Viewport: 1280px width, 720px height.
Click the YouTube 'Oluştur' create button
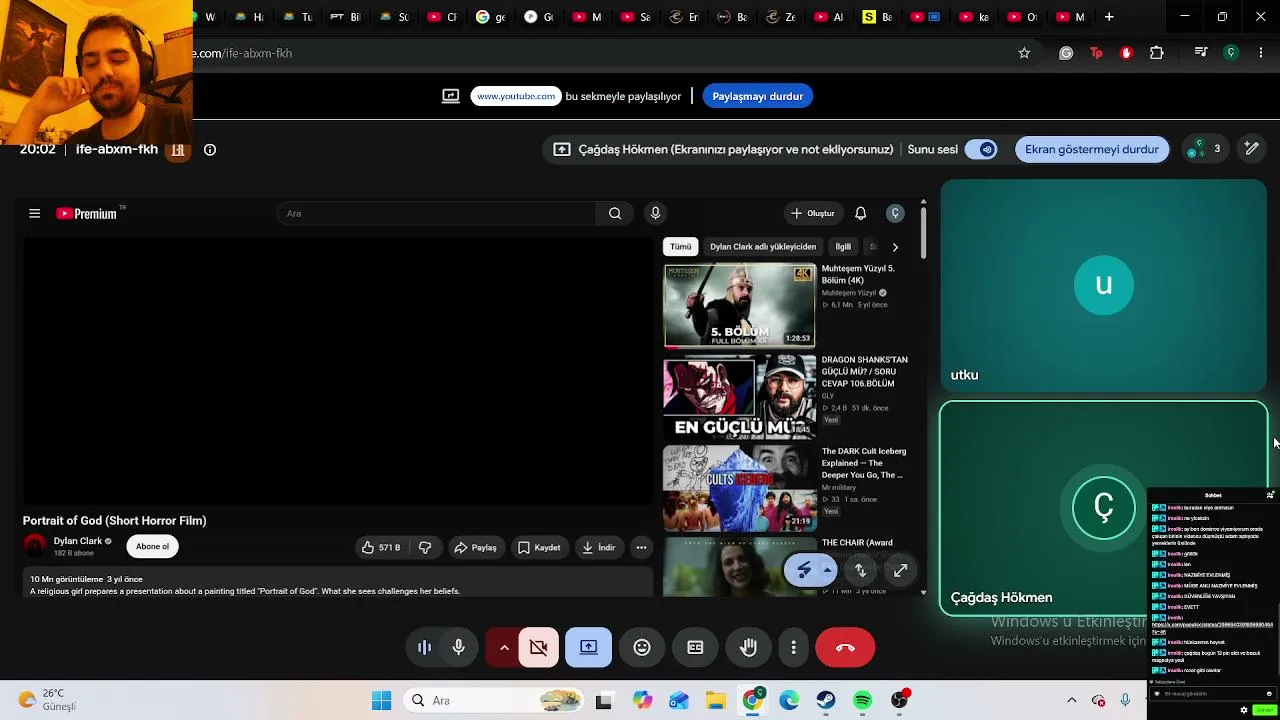(812, 213)
